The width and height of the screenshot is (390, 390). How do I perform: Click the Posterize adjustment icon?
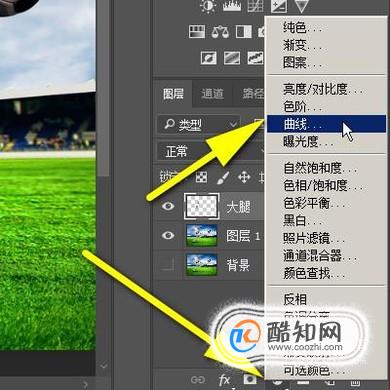pos(232,58)
